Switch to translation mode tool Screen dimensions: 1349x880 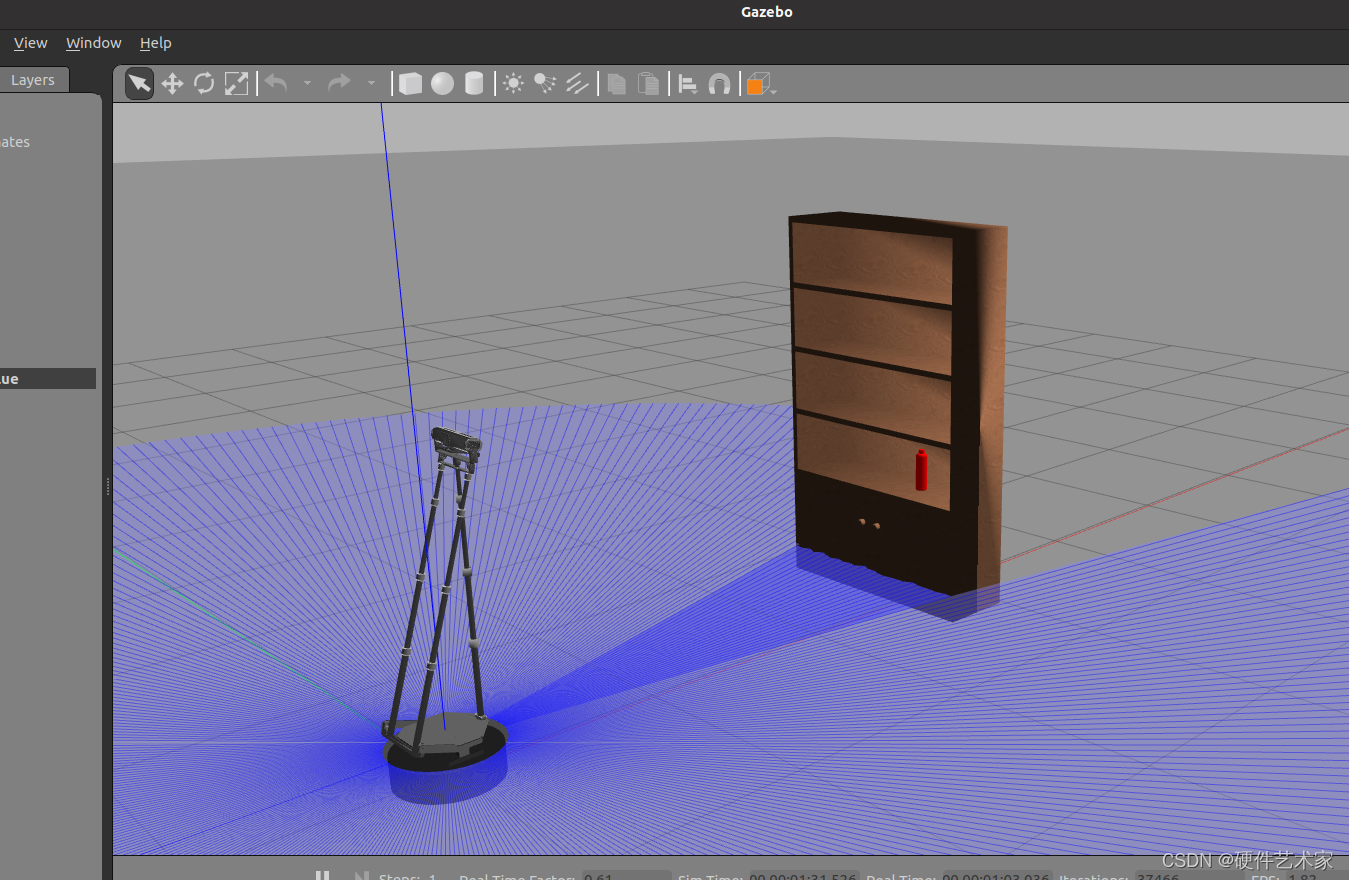(x=172, y=84)
